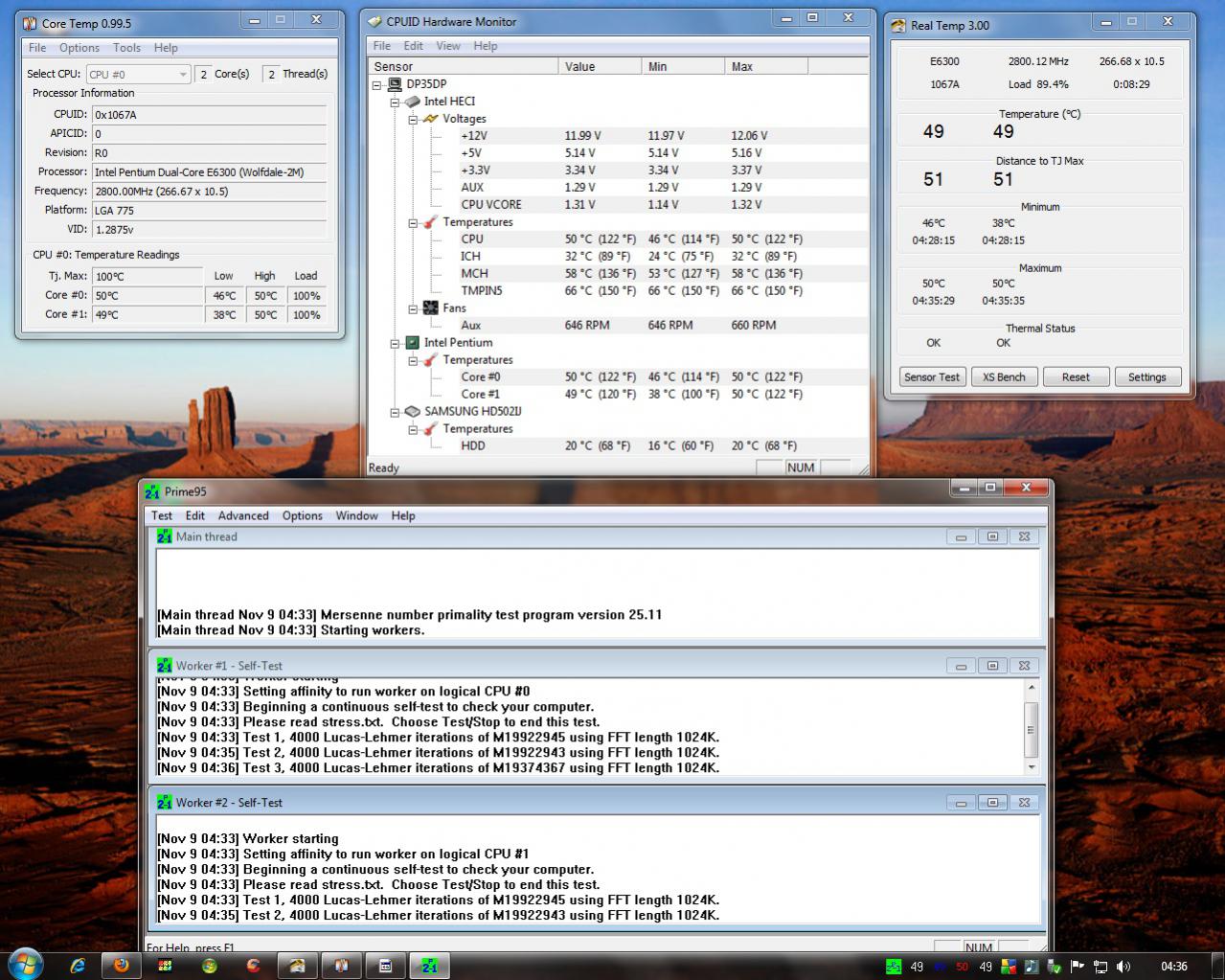Open the Core Temp Options menu
Viewport: 1225px width, 980px height.
(79, 48)
